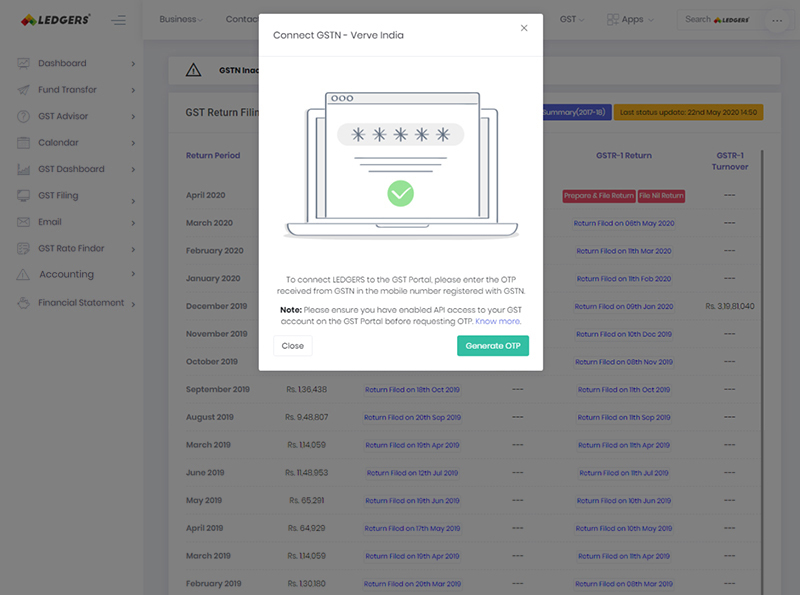Click the Rs. 3,19,81,040 turnover value
This screenshot has width=800, height=595.
click(730, 306)
